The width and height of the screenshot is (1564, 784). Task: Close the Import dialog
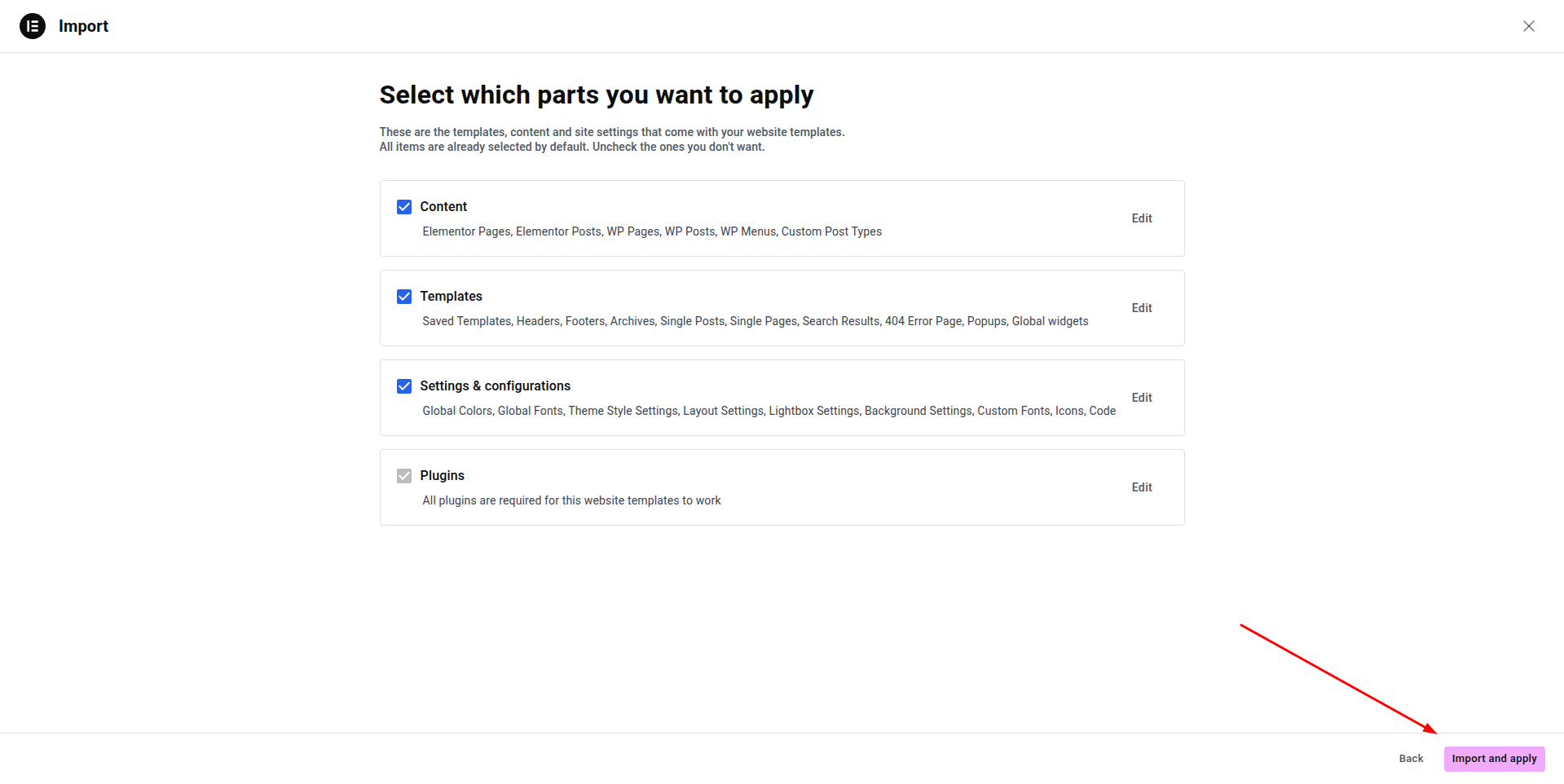[x=1528, y=26]
